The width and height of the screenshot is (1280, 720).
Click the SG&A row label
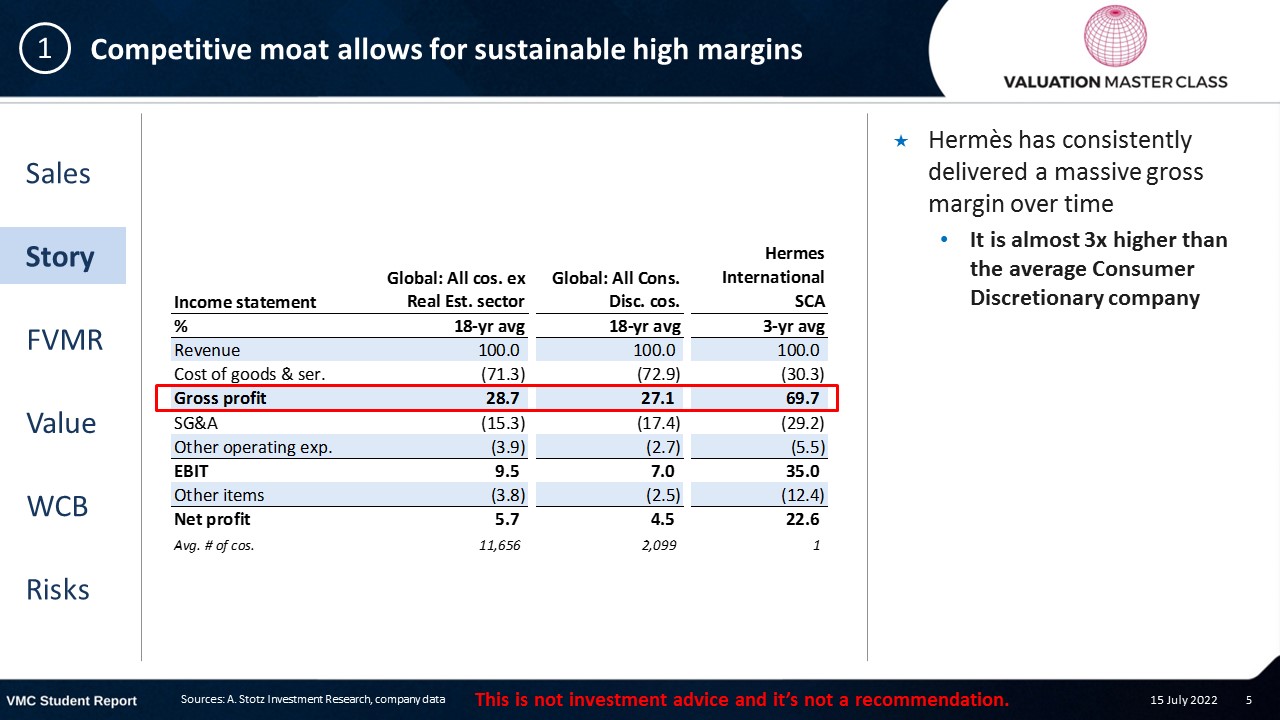[196, 423]
